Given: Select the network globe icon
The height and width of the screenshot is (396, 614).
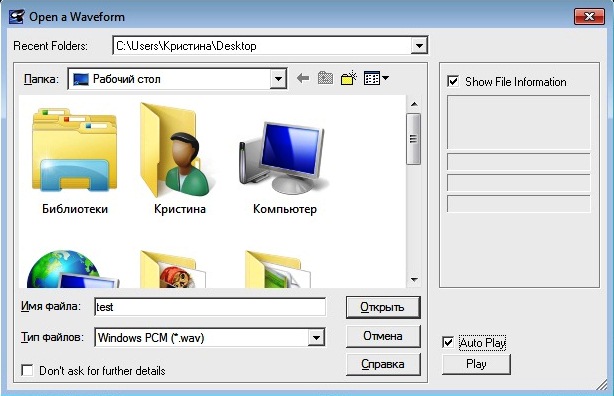Looking at the screenshot, I should (72, 269).
